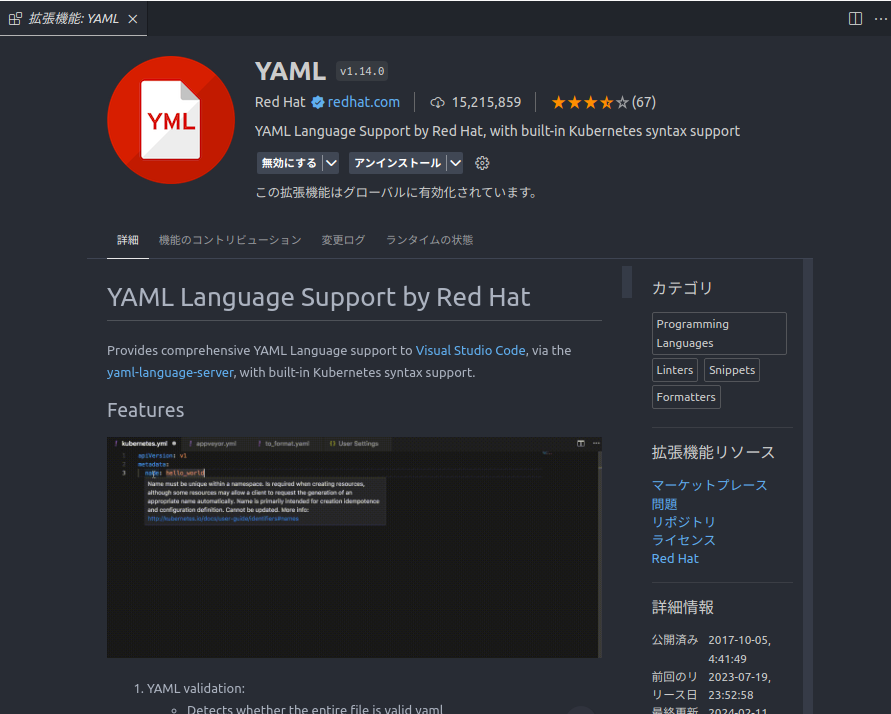The image size is (891, 714).
Task: Click the extension tab's extensions icon
Action: point(15,19)
